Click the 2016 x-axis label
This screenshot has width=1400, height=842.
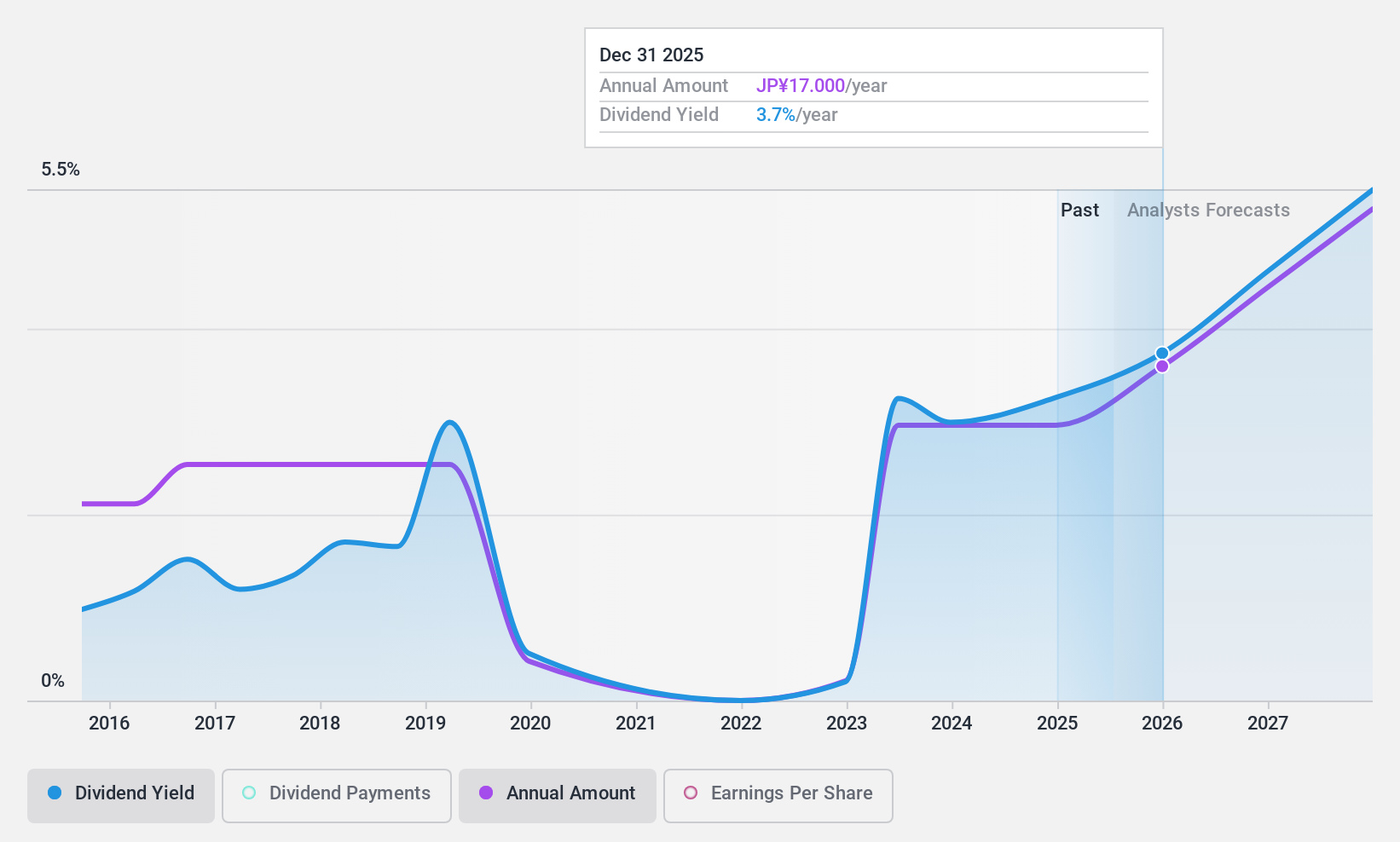click(x=109, y=724)
